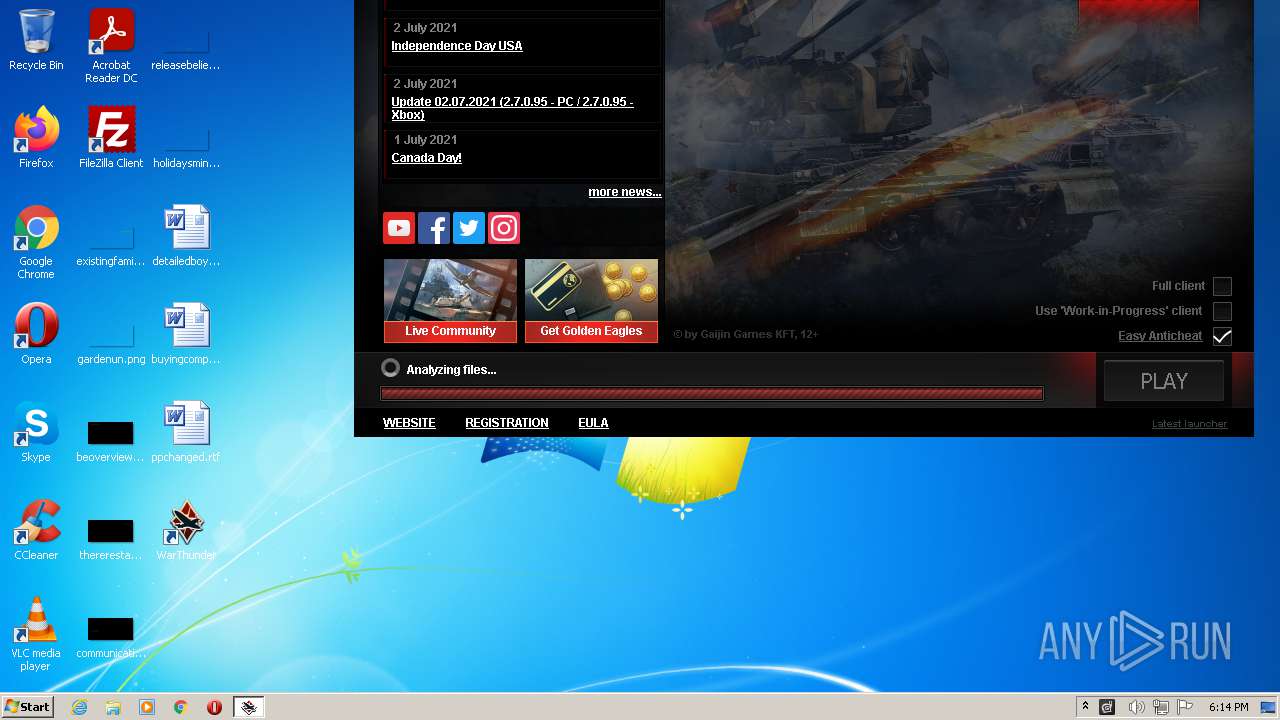Viewport: 1280px width, 720px height.
Task: Click the Analyzing files progress bar
Action: pos(712,394)
